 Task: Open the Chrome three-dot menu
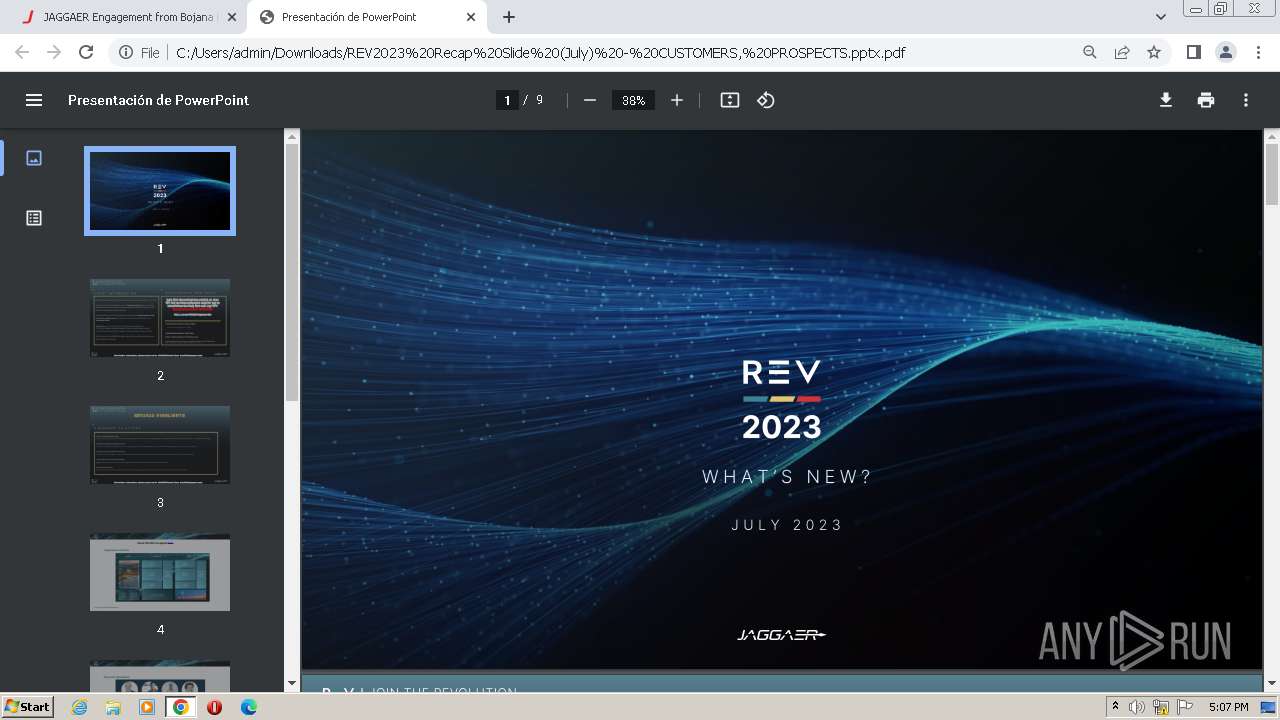[1258, 52]
